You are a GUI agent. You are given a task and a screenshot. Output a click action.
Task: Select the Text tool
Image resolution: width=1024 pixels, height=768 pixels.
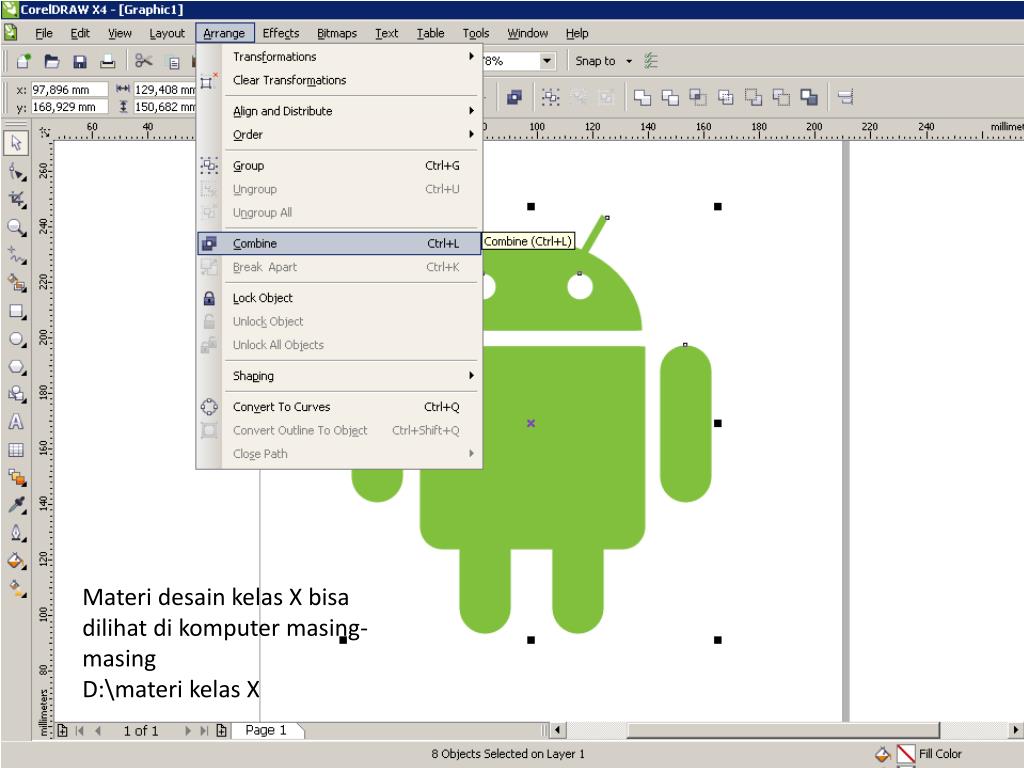pos(16,422)
